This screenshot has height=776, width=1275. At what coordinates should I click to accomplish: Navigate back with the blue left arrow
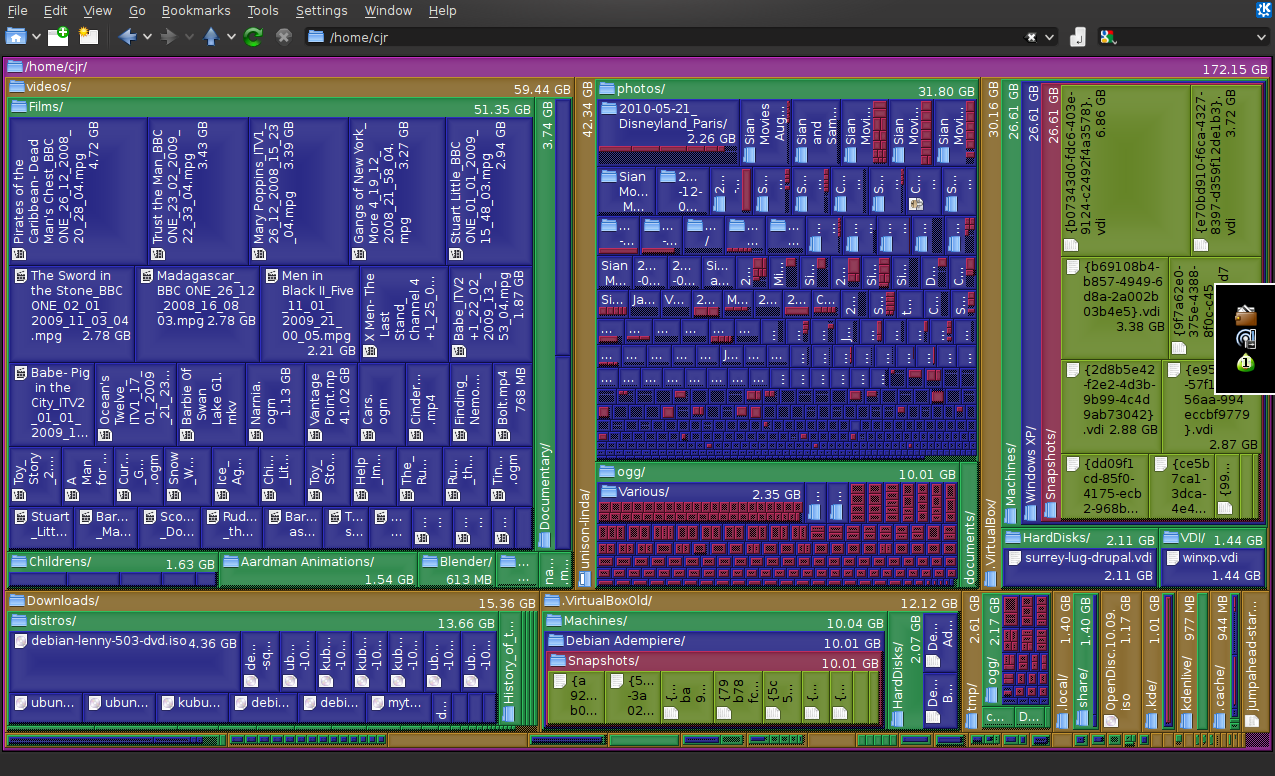point(127,37)
